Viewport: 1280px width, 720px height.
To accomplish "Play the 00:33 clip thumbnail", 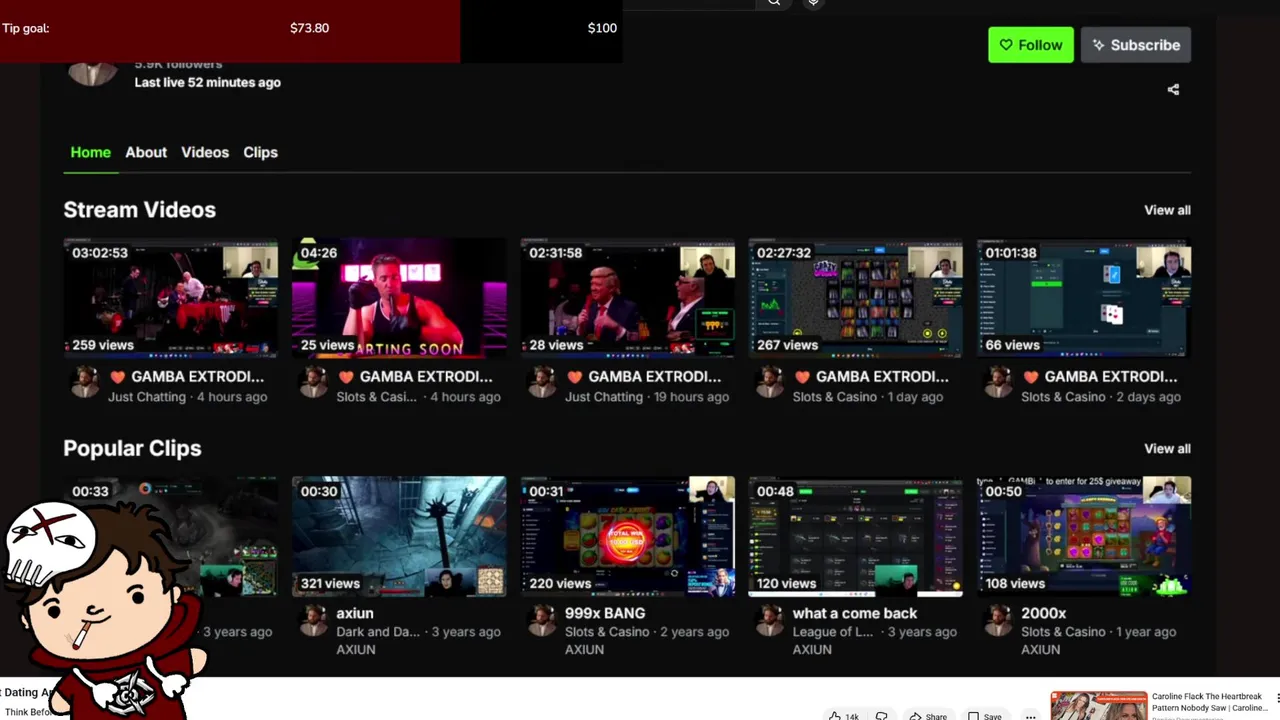I will (171, 536).
